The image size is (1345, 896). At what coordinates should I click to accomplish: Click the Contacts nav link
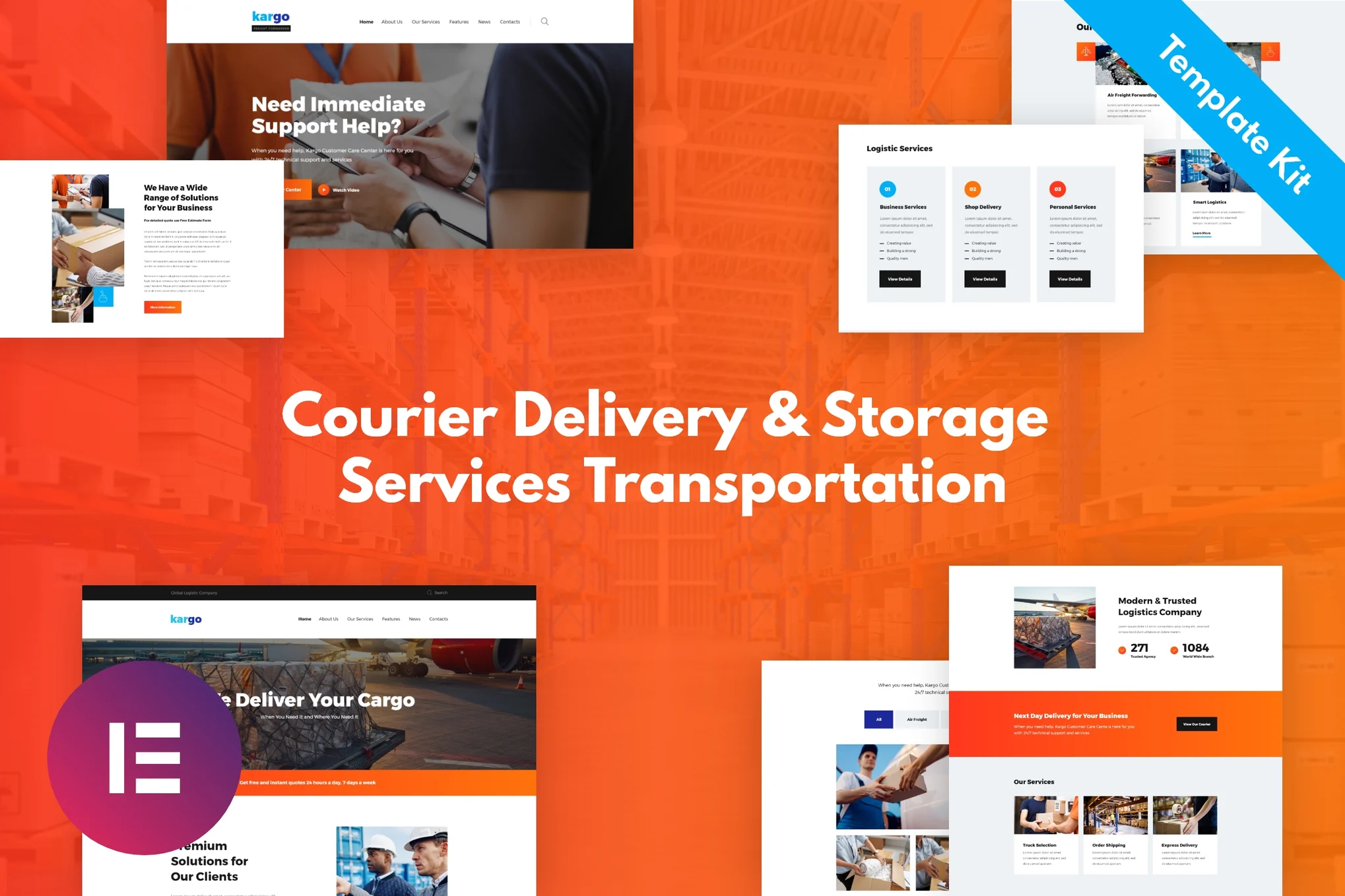pyautogui.click(x=509, y=21)
